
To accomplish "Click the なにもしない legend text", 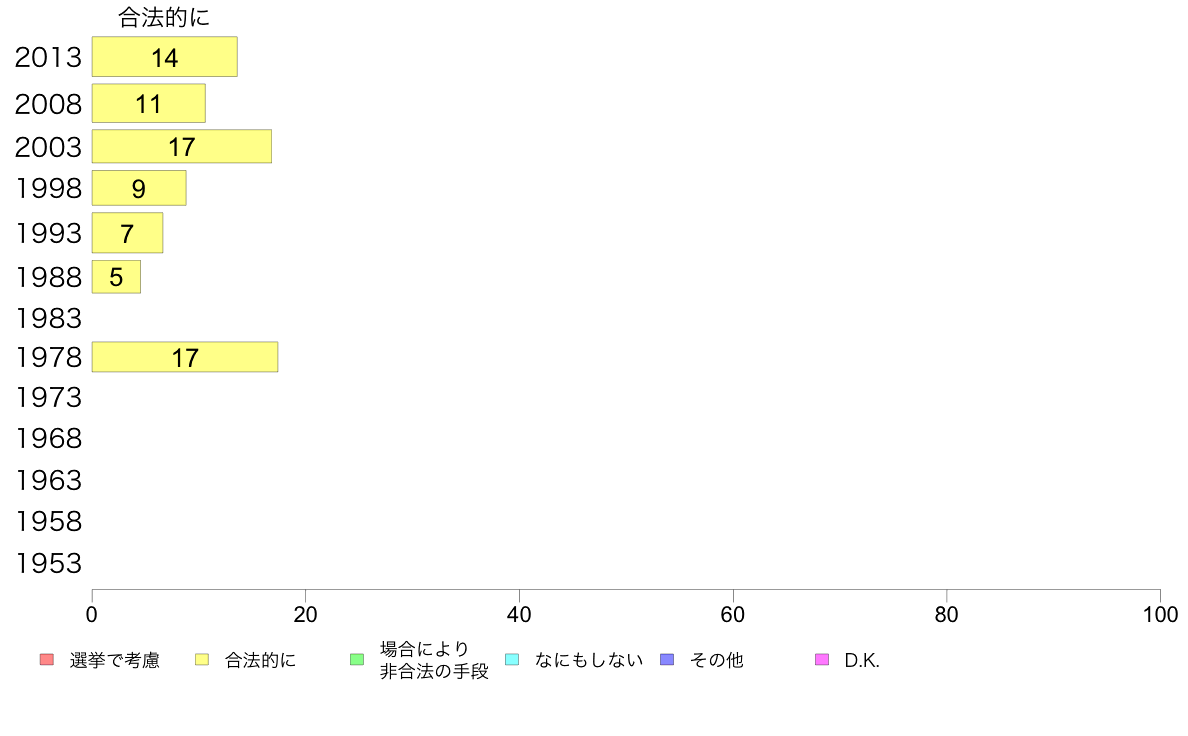I will click(589, 660).
